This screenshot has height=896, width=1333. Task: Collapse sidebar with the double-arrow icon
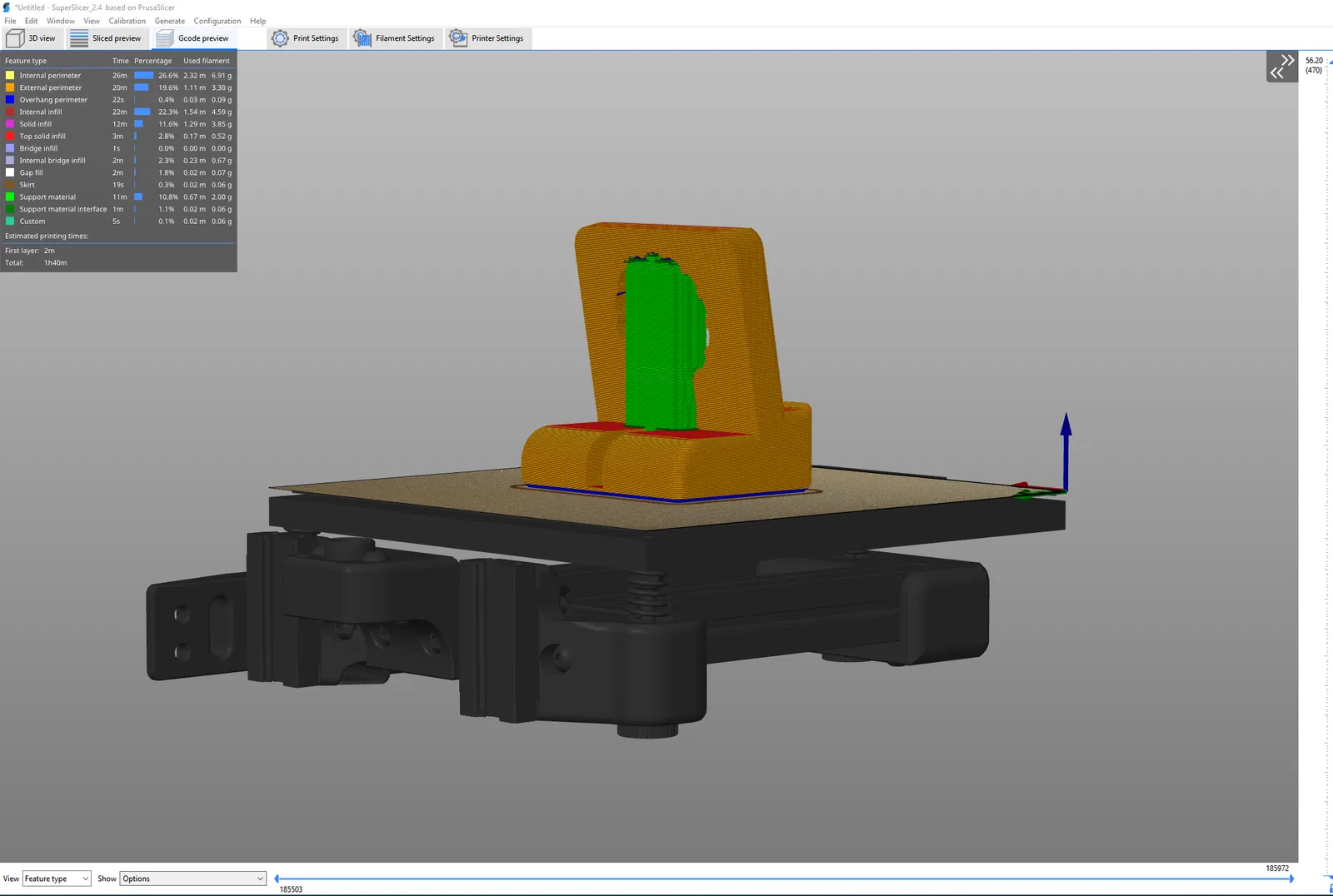[1282, 67]
